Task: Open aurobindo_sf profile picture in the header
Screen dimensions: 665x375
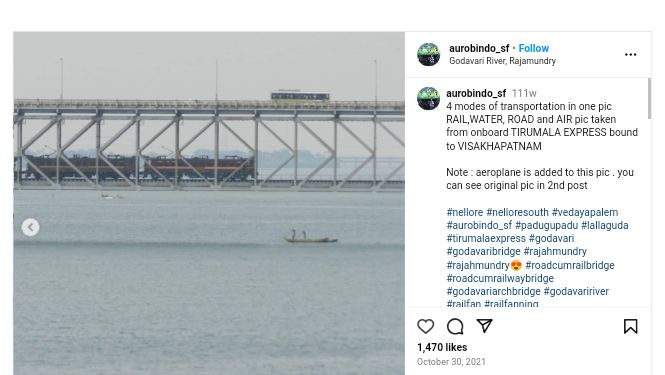Action: click(428, 54)
